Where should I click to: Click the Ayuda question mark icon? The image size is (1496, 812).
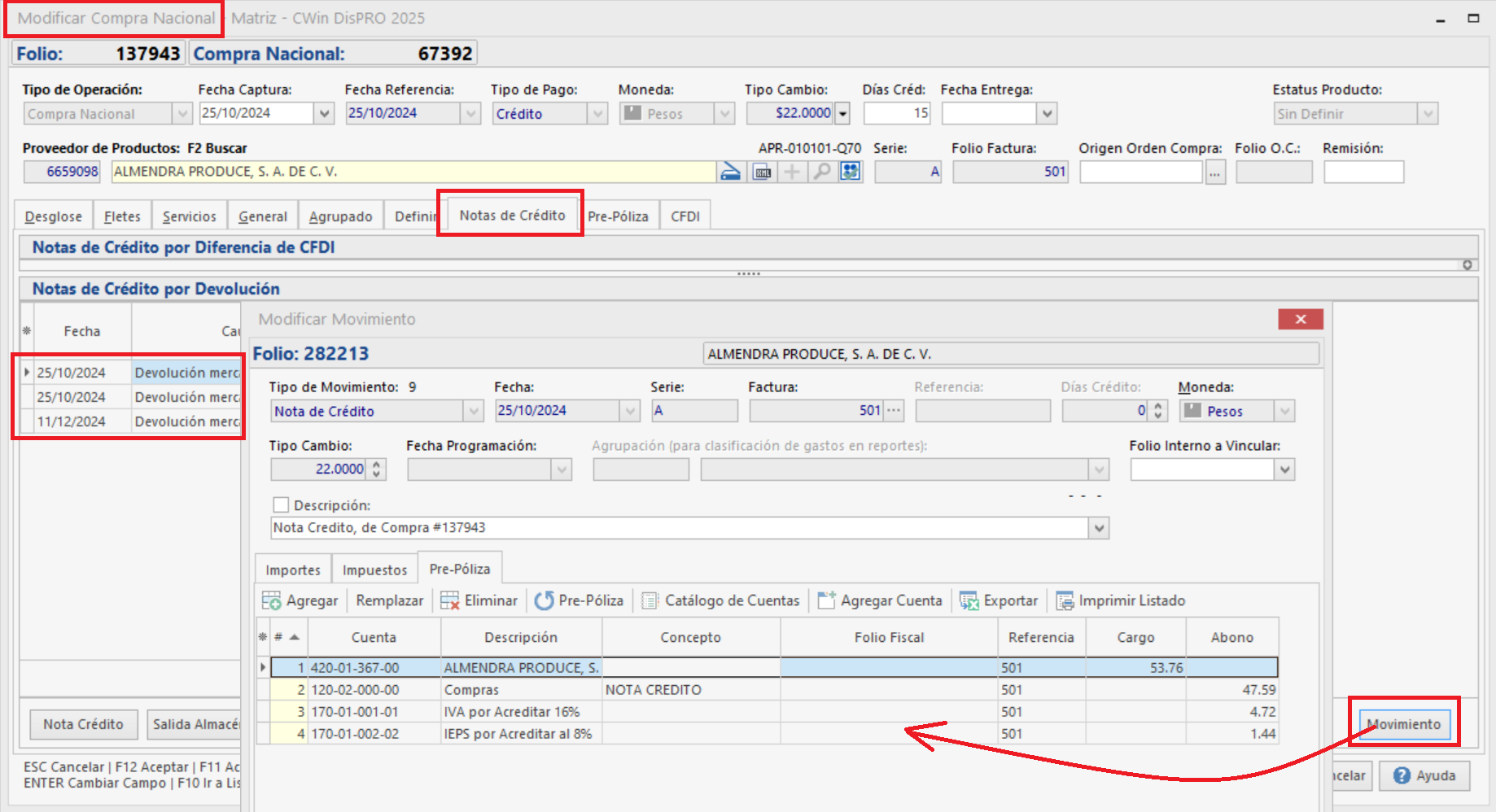(x=1402, y=775)
